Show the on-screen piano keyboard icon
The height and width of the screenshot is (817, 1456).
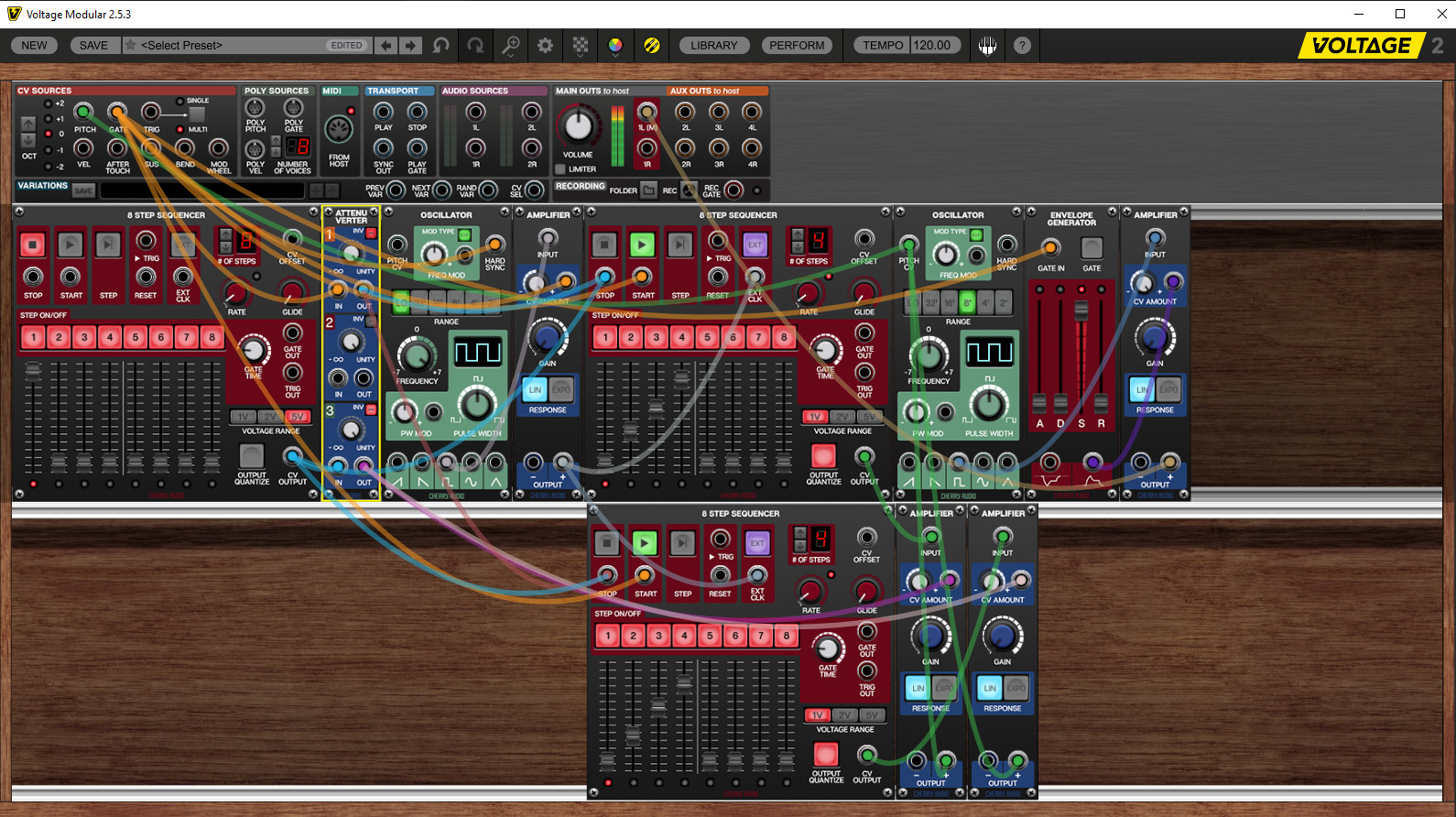(x=987, y=45)
